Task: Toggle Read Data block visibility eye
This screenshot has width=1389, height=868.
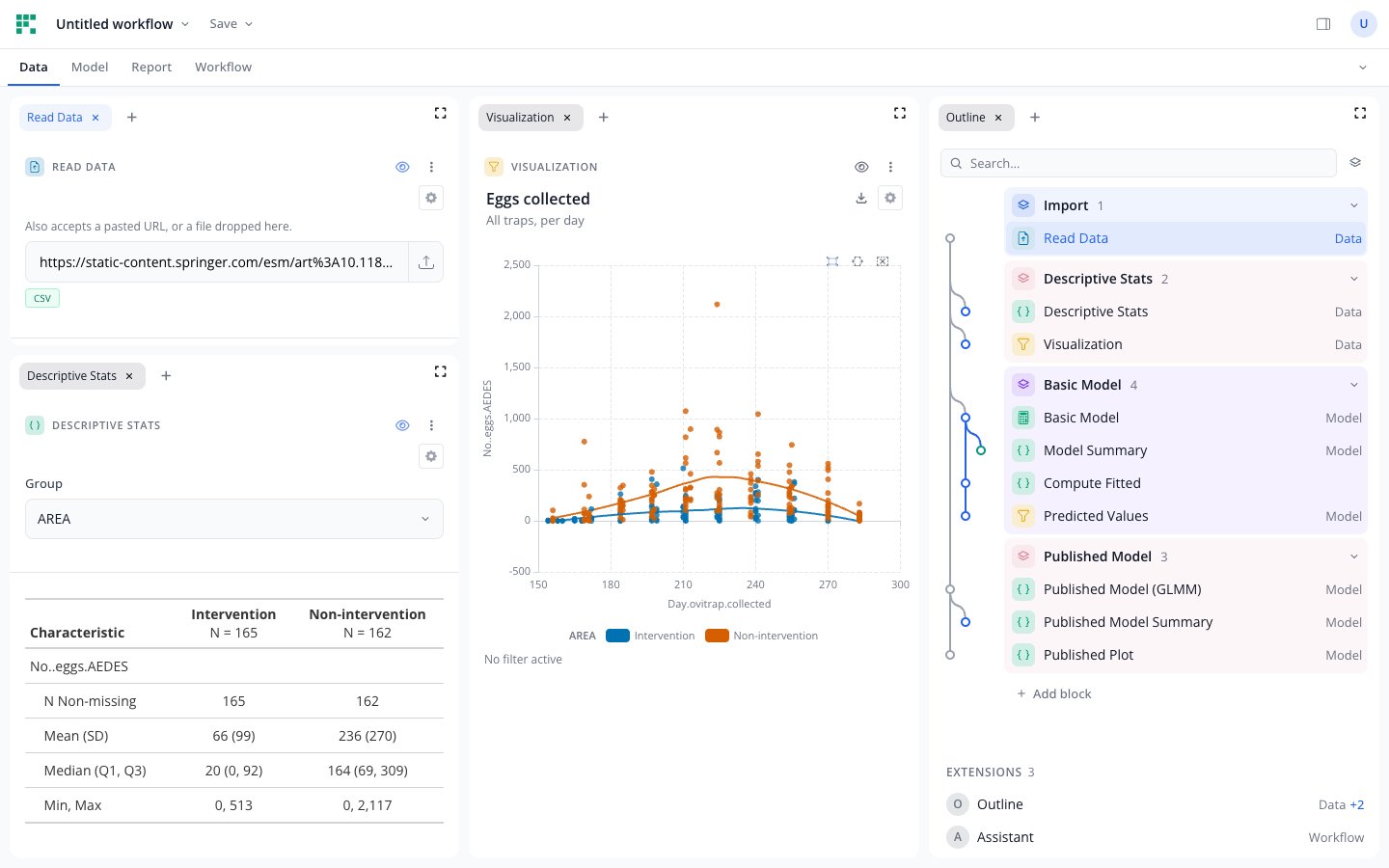Action: (402, 167)
